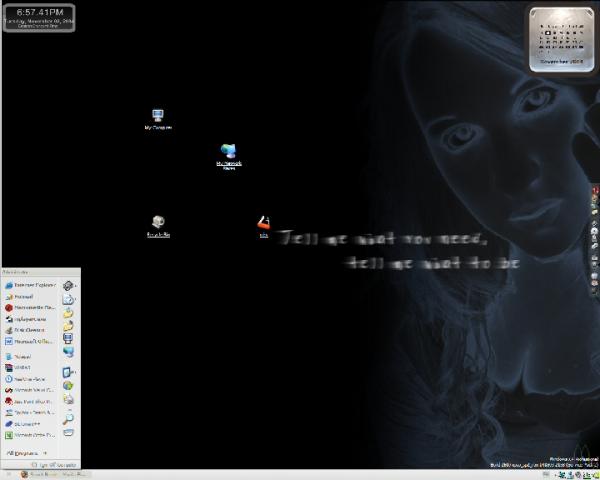Open the topmost gear icon in start menu column
The width and height of the screenshot is (600, 480).
[69, 286]
